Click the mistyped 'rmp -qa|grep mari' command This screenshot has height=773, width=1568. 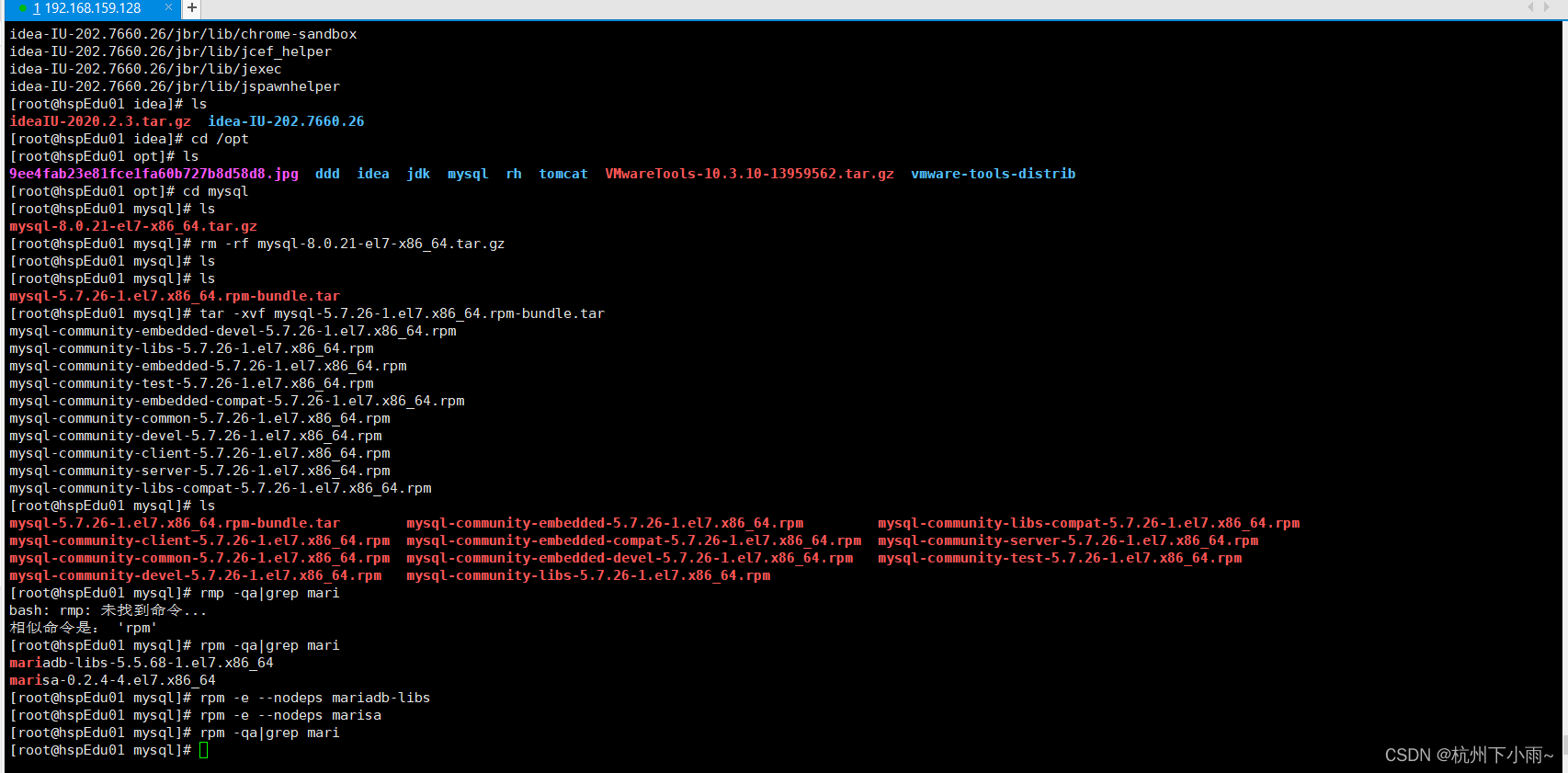pyautogui.click(x=270, y=593)
